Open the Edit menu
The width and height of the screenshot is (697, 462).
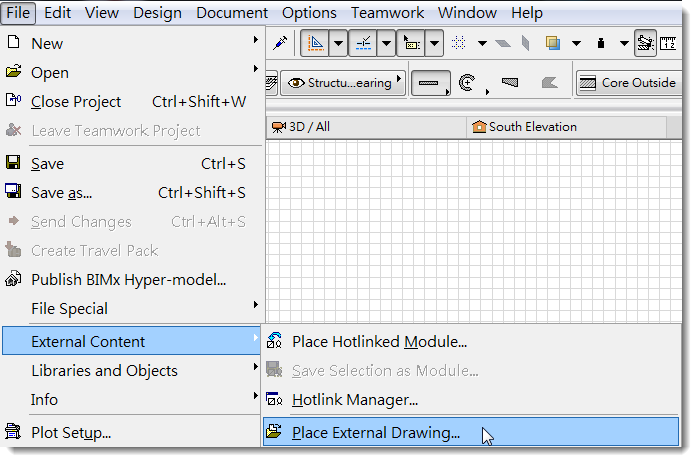point(57,12)
